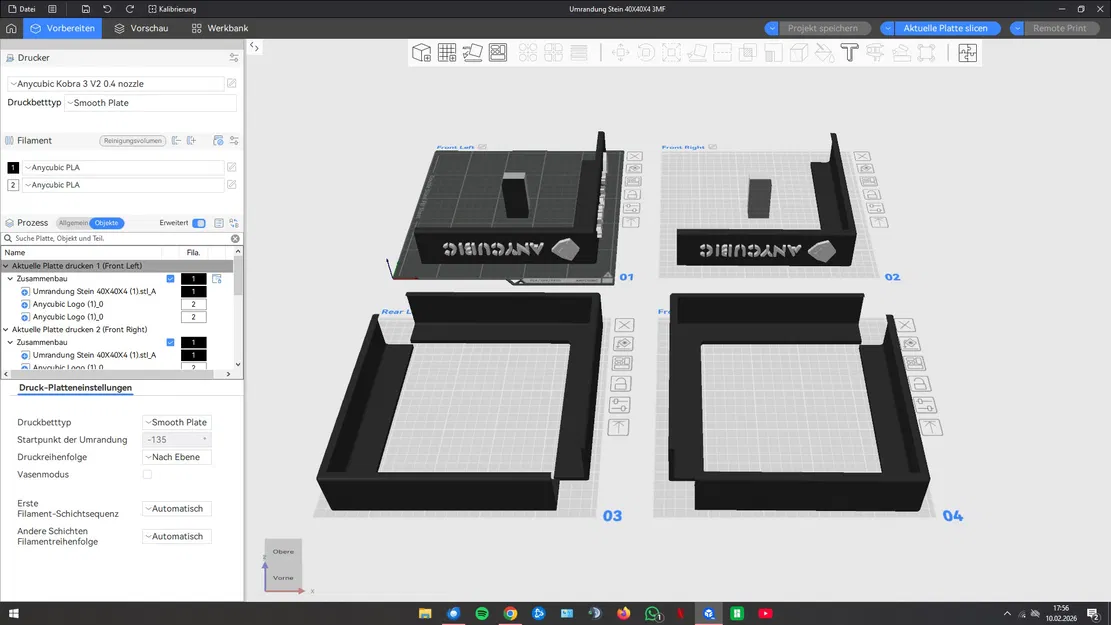
Task: Select the Cut tool in toolbar
Action: [722, 52]
